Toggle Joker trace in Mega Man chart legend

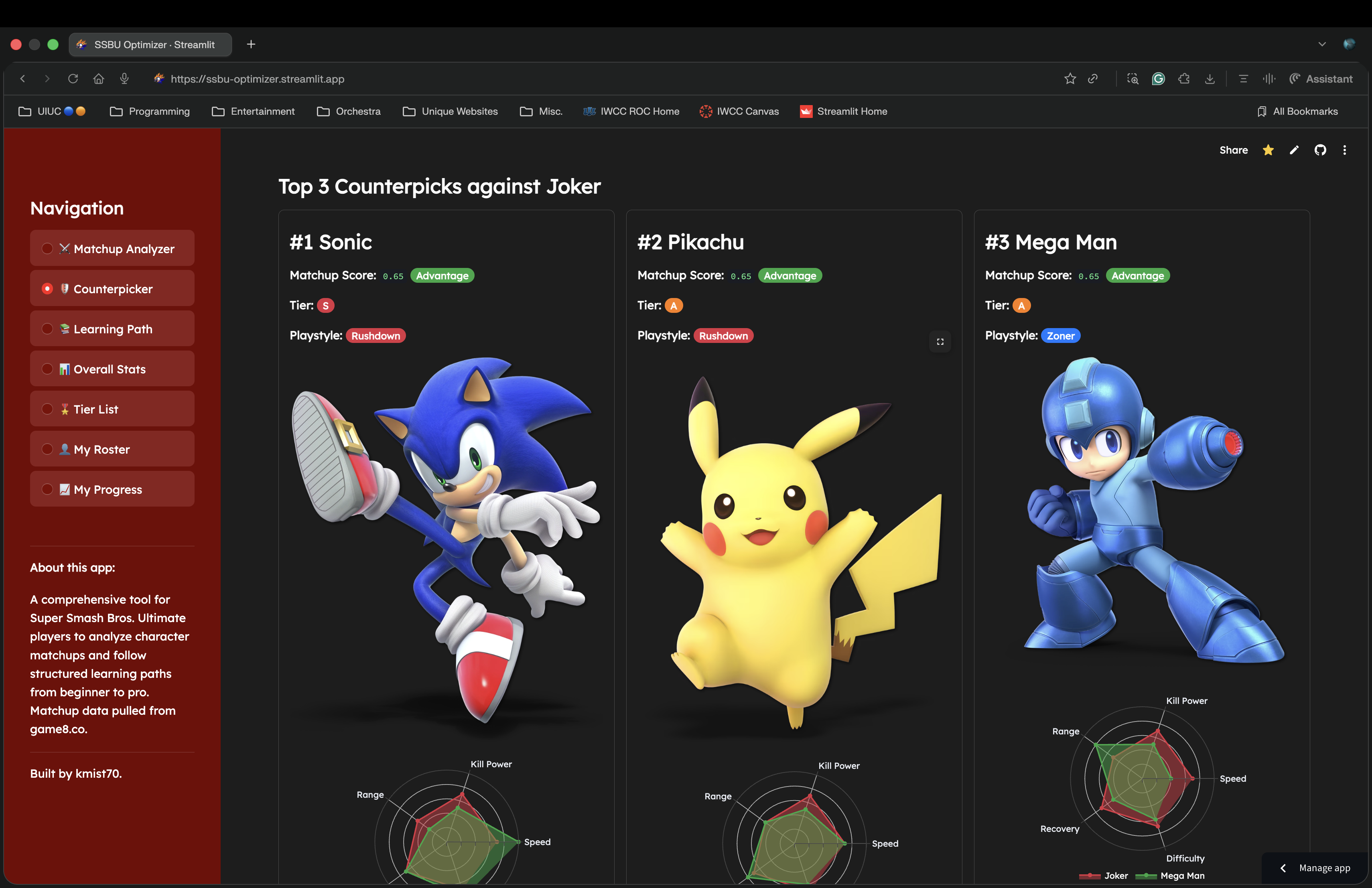click(1103, 875)
